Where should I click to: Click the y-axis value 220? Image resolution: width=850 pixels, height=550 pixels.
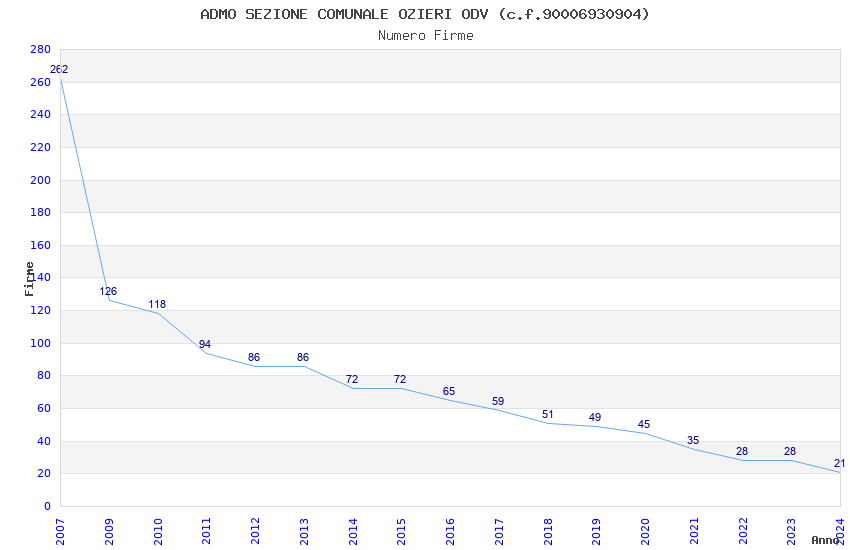click(x=41, y=147)
